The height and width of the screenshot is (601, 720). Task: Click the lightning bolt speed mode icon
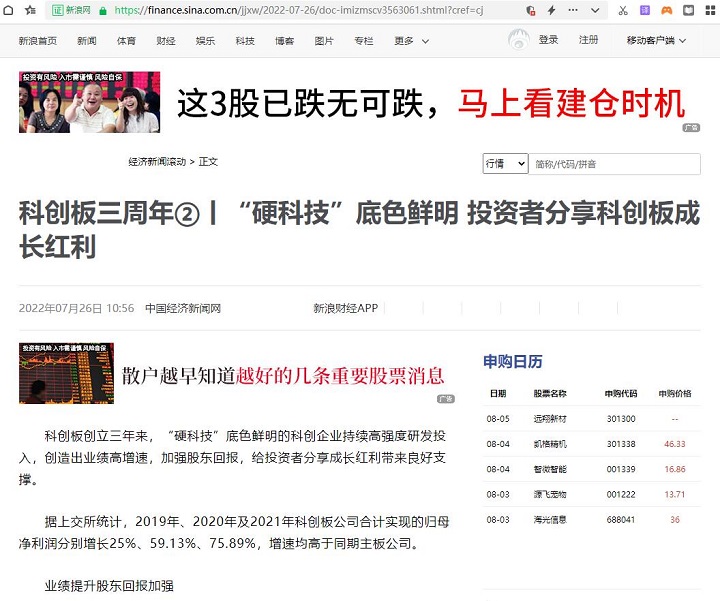tap(553, 10)
